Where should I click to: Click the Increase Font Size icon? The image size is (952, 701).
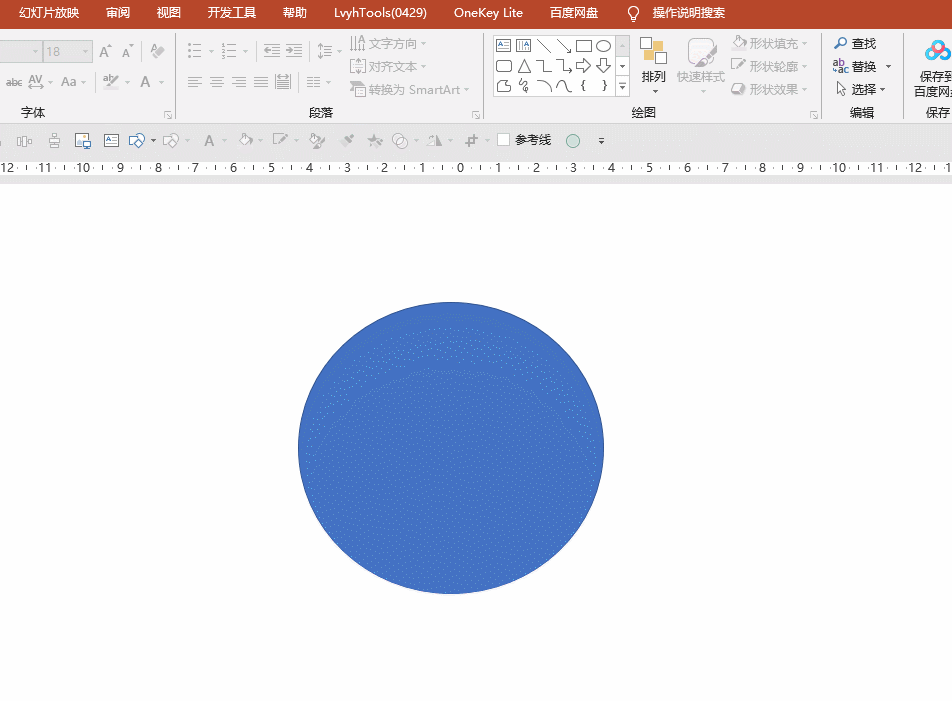click(x=106, y=51)
